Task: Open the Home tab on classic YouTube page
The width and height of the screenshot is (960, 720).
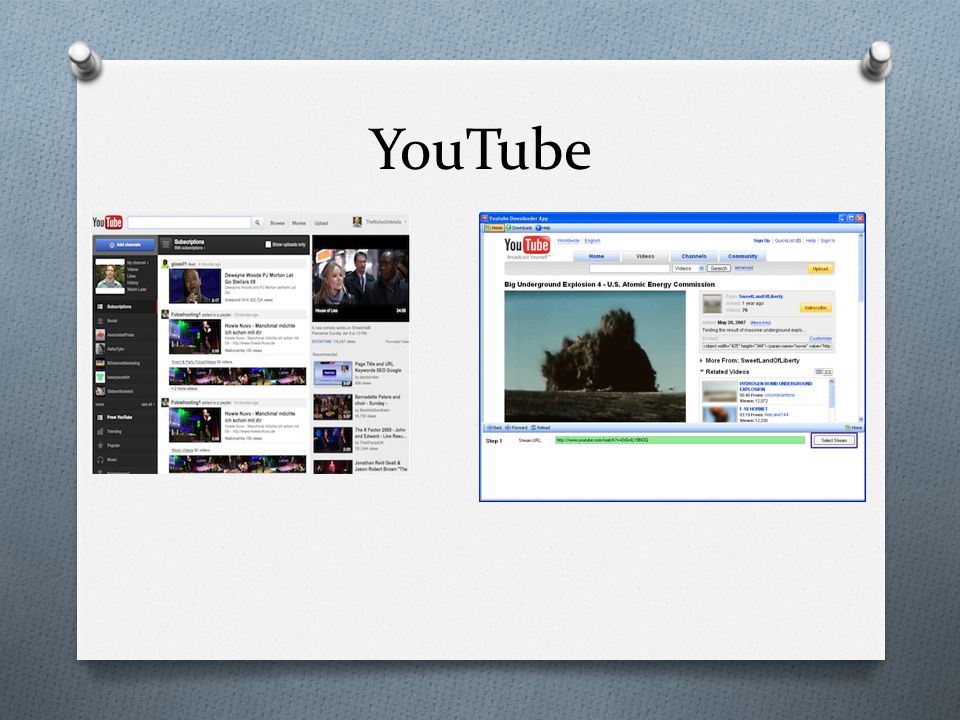Action: [596, 257]
